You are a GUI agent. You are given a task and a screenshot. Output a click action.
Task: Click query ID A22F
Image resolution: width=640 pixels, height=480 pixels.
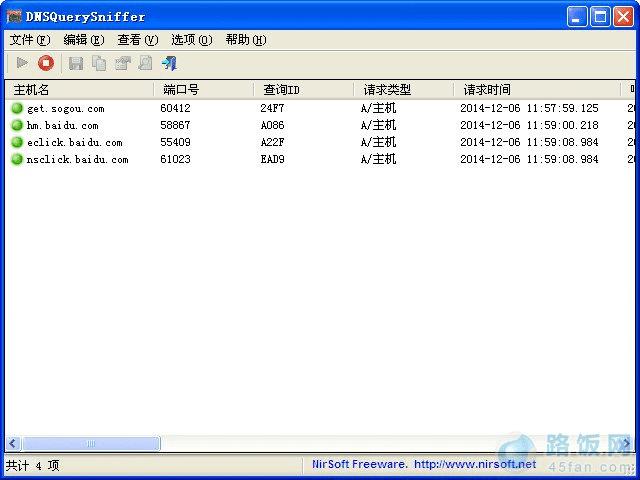[x=272, y=142]
